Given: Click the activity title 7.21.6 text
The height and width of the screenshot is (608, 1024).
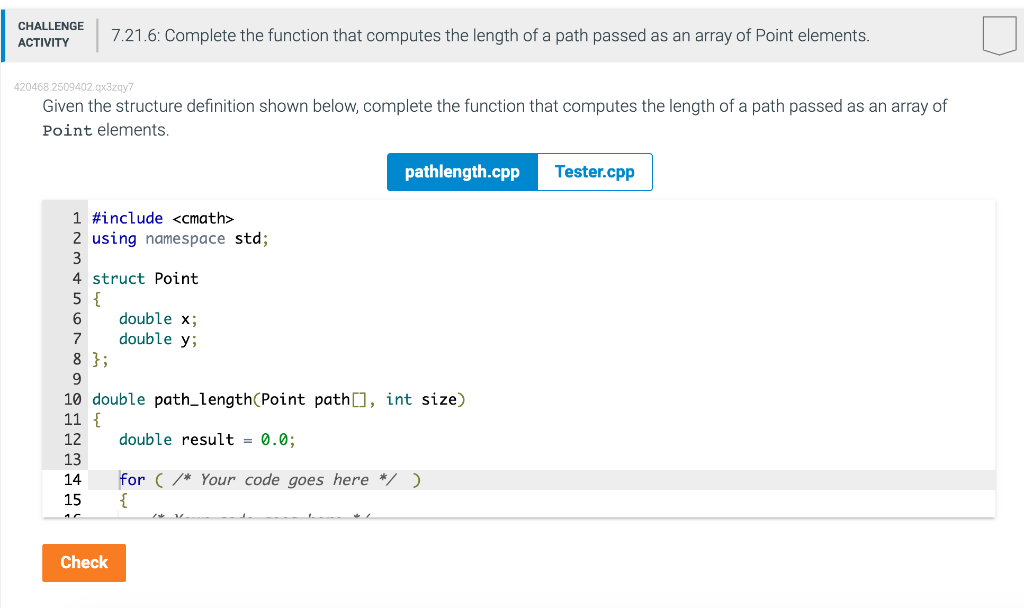Looking at the screenshot, I should 490,35.
